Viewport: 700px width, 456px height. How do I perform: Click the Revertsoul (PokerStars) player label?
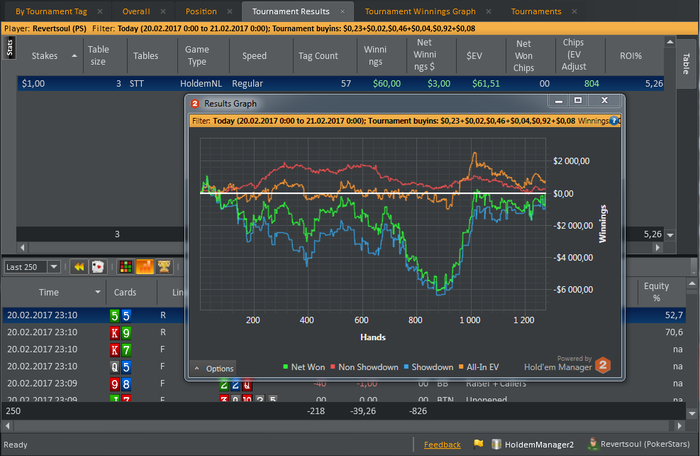click(645, 444)
